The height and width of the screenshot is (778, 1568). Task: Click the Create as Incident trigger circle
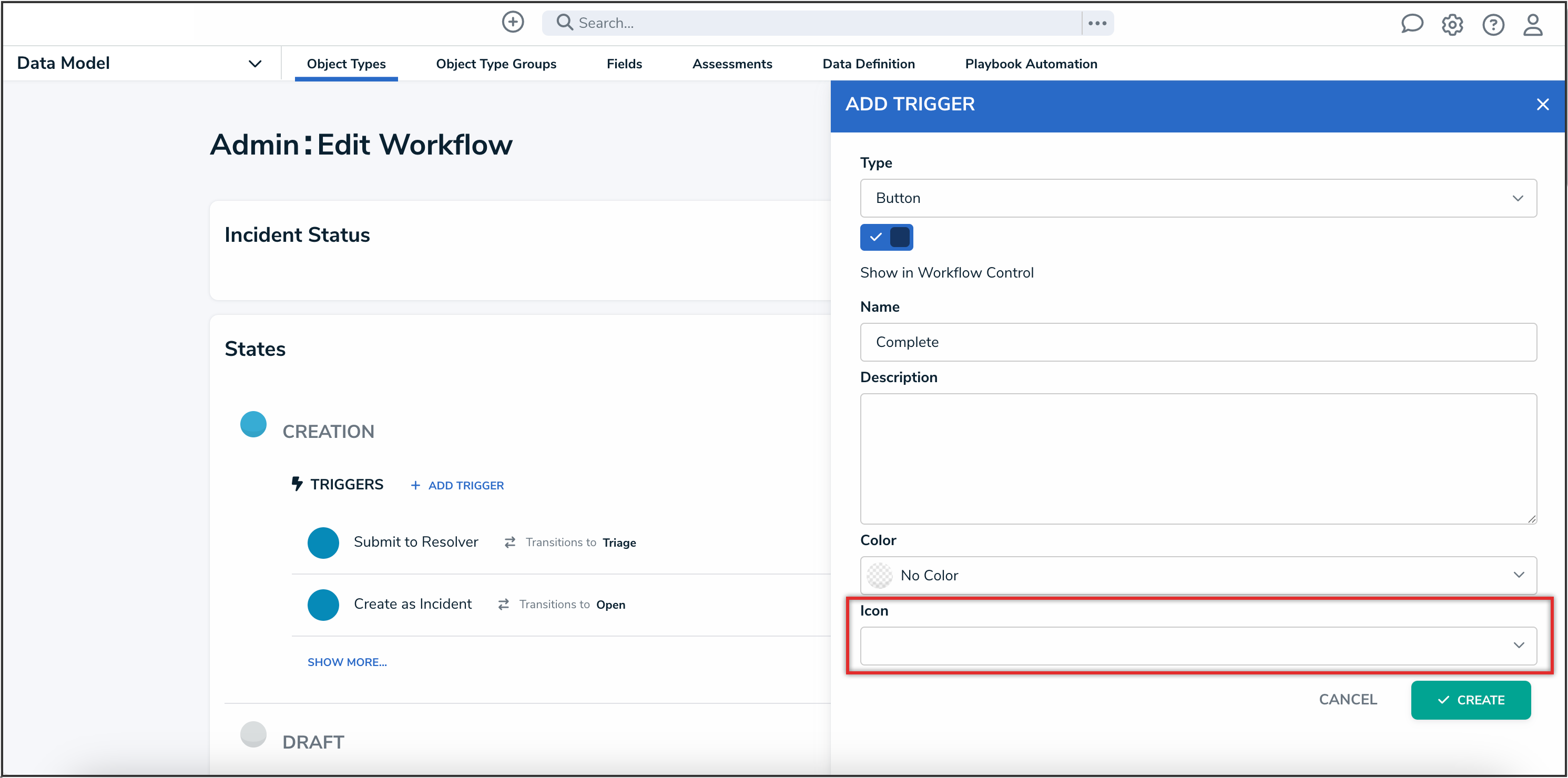pyautogui.click(x=323, y=605)
